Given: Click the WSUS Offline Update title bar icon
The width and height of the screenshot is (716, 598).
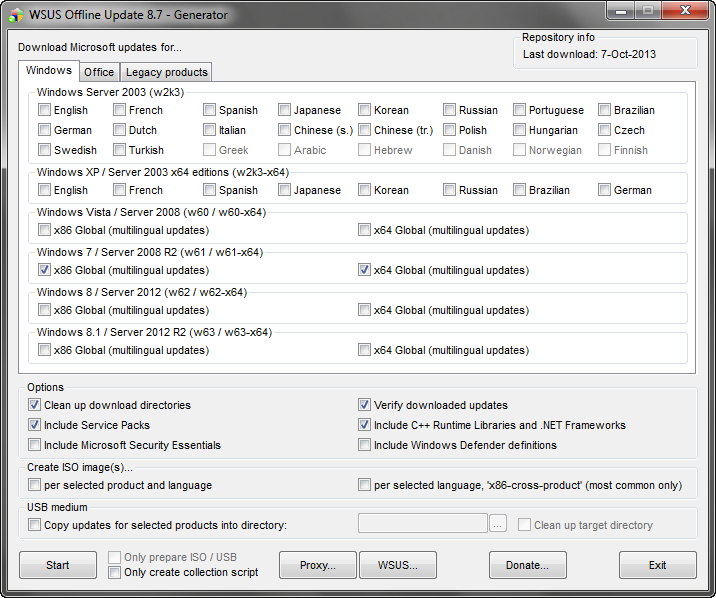Looking at the screenshot, I should click(x=16, y=15).
